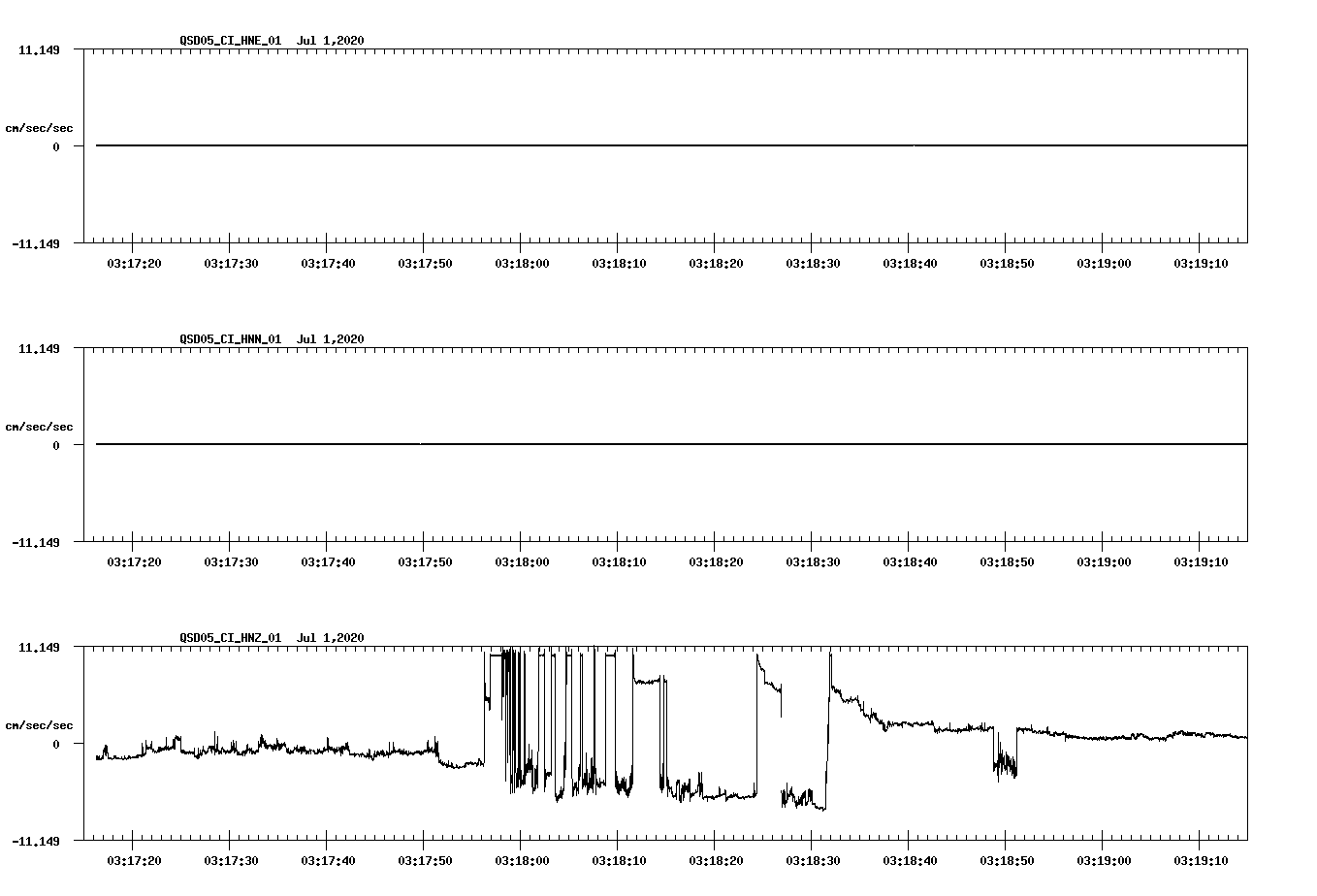Click the 03:17:30 time label under HNE plot

(x=231, y=264)
